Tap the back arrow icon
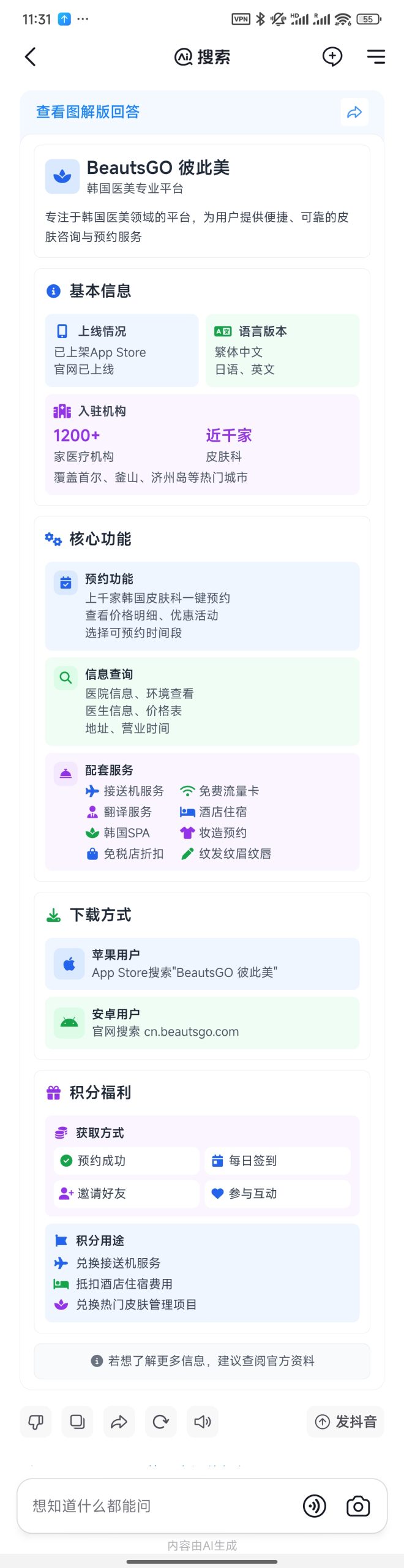404x1568 pixels. tap(30, 57)
